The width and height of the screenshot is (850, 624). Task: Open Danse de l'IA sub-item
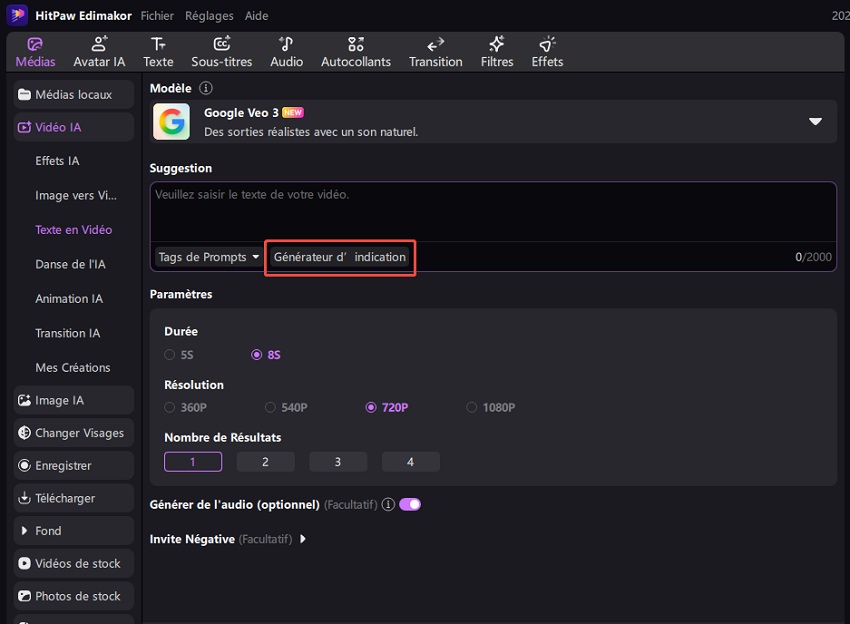(x=70, y=265)
